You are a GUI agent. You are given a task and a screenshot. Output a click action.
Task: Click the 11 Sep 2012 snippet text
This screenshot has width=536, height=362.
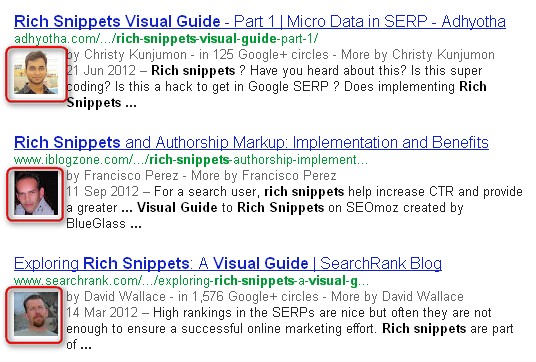tap(294, 207)
